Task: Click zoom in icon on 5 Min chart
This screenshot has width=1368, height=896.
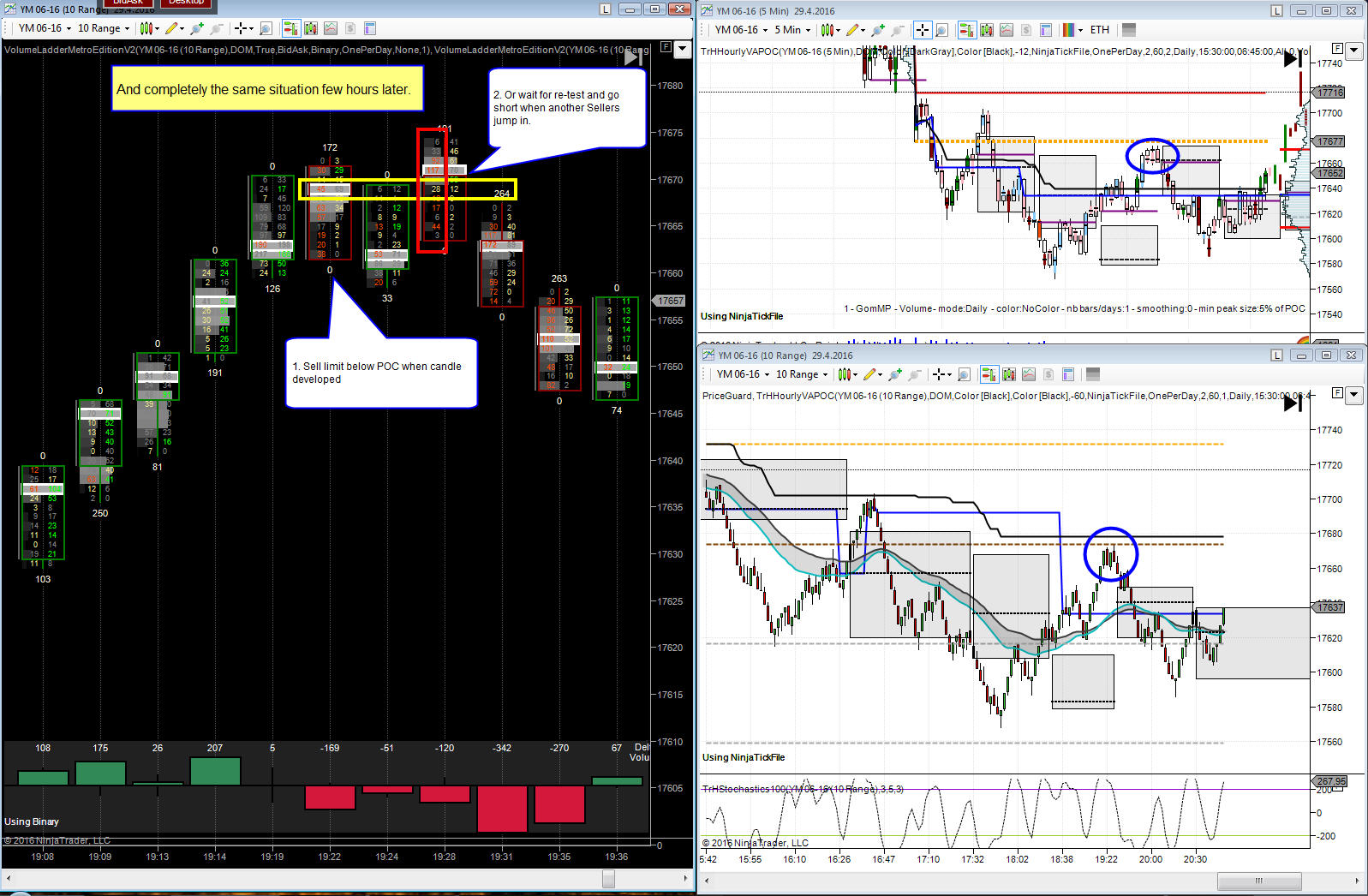Action: click(878, 29)
